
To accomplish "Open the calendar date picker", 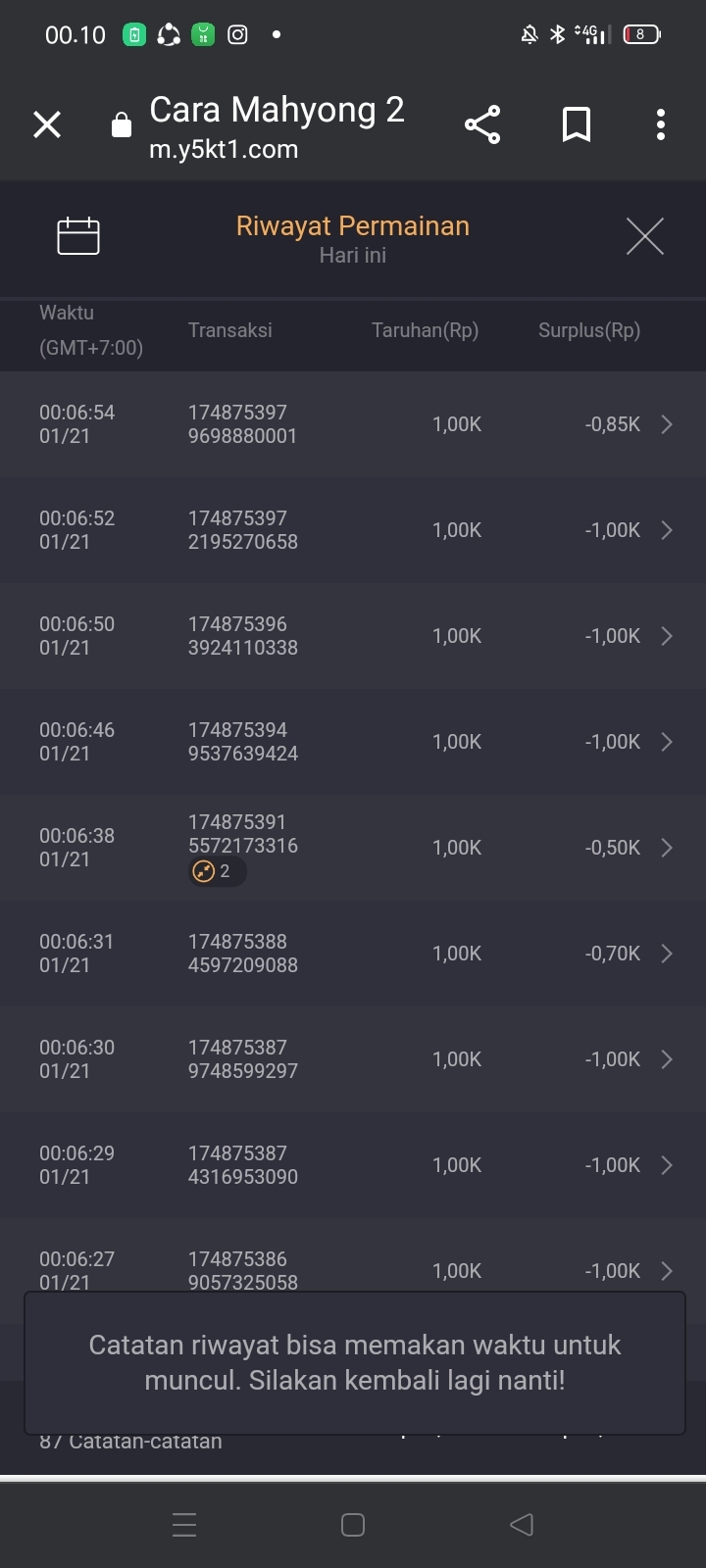I will point(78,236).
